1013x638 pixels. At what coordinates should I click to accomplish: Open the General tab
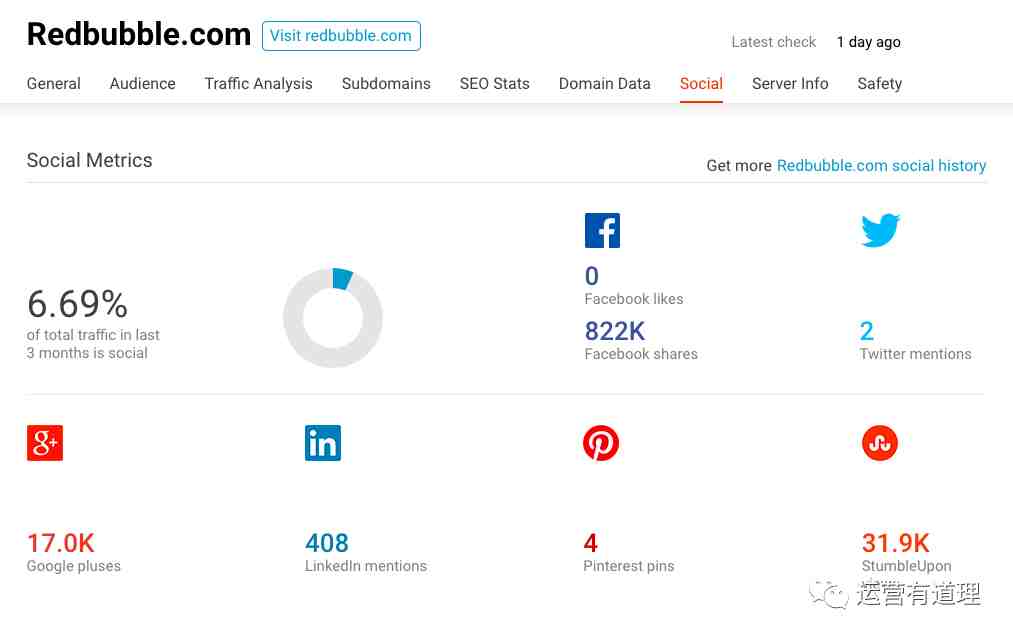coord(54,84)
